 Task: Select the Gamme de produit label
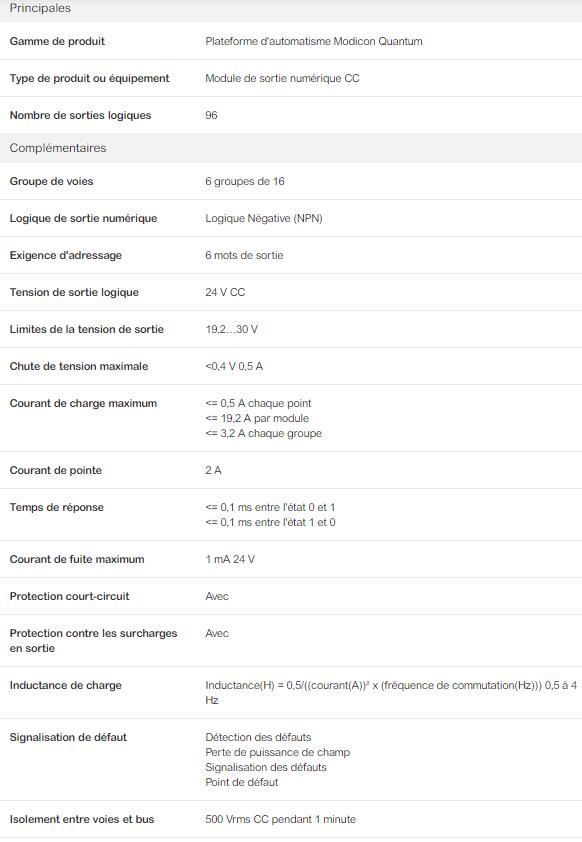click(57, 41)
